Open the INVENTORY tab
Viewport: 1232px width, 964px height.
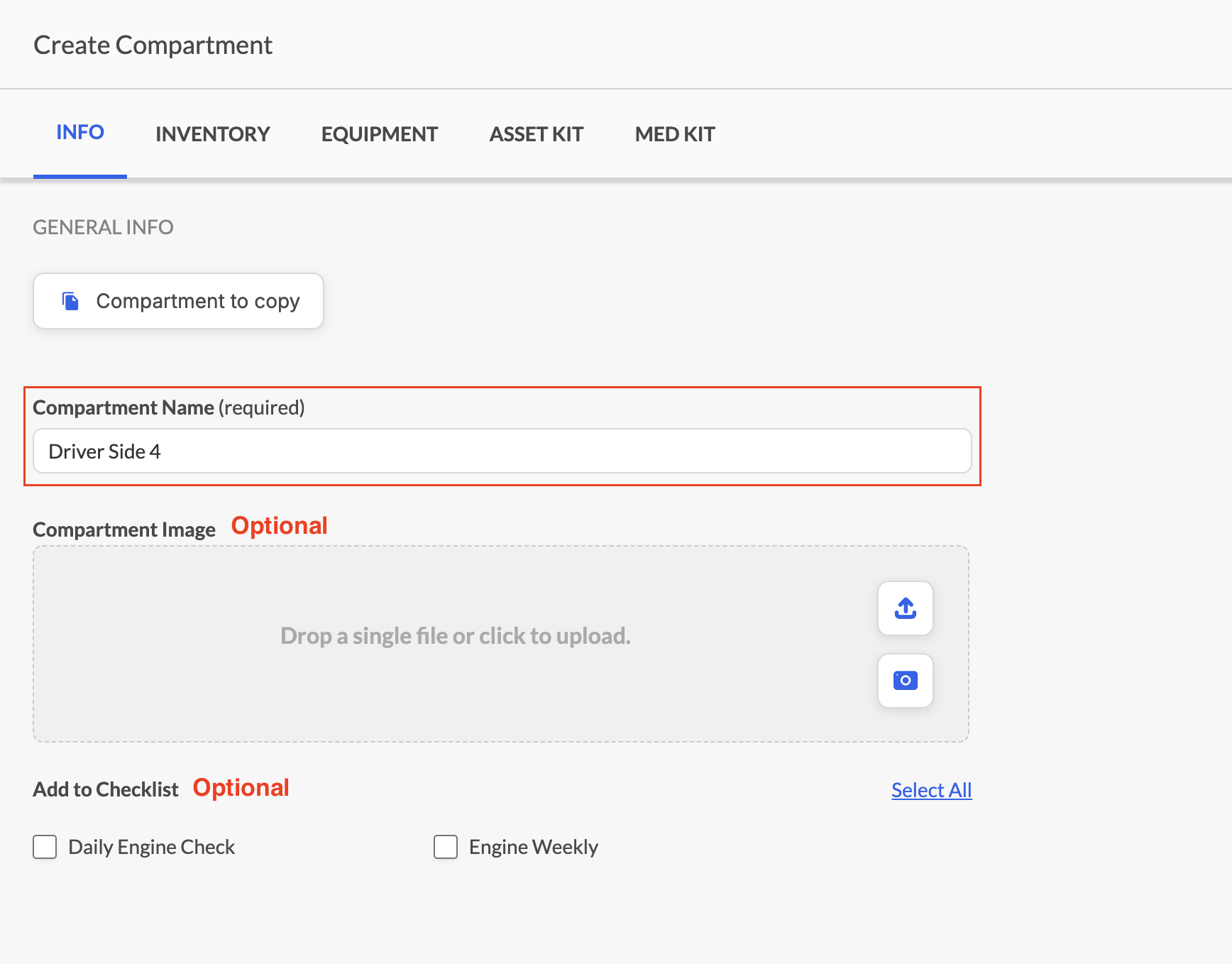pos(213,134)
